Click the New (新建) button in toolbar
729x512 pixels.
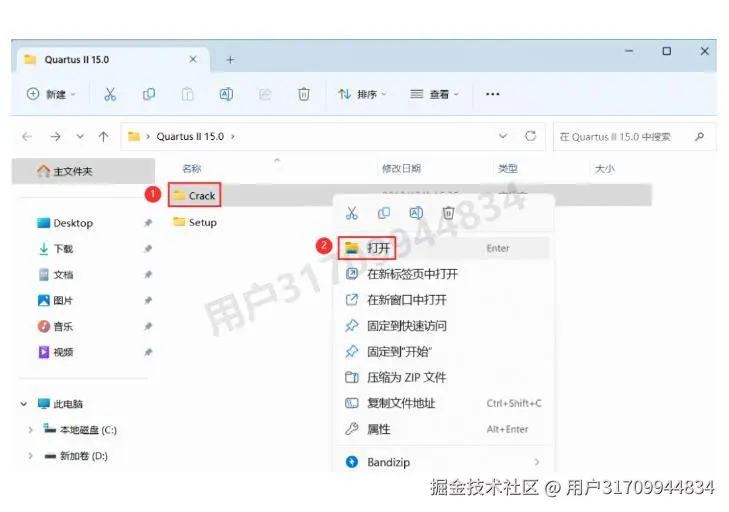(x=51, y=94)
